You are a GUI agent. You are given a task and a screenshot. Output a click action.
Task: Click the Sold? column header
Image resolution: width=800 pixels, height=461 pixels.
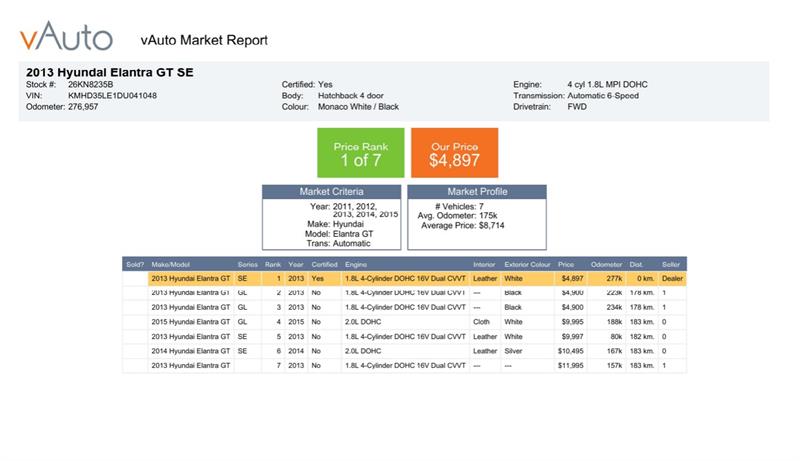pos(135,265)
